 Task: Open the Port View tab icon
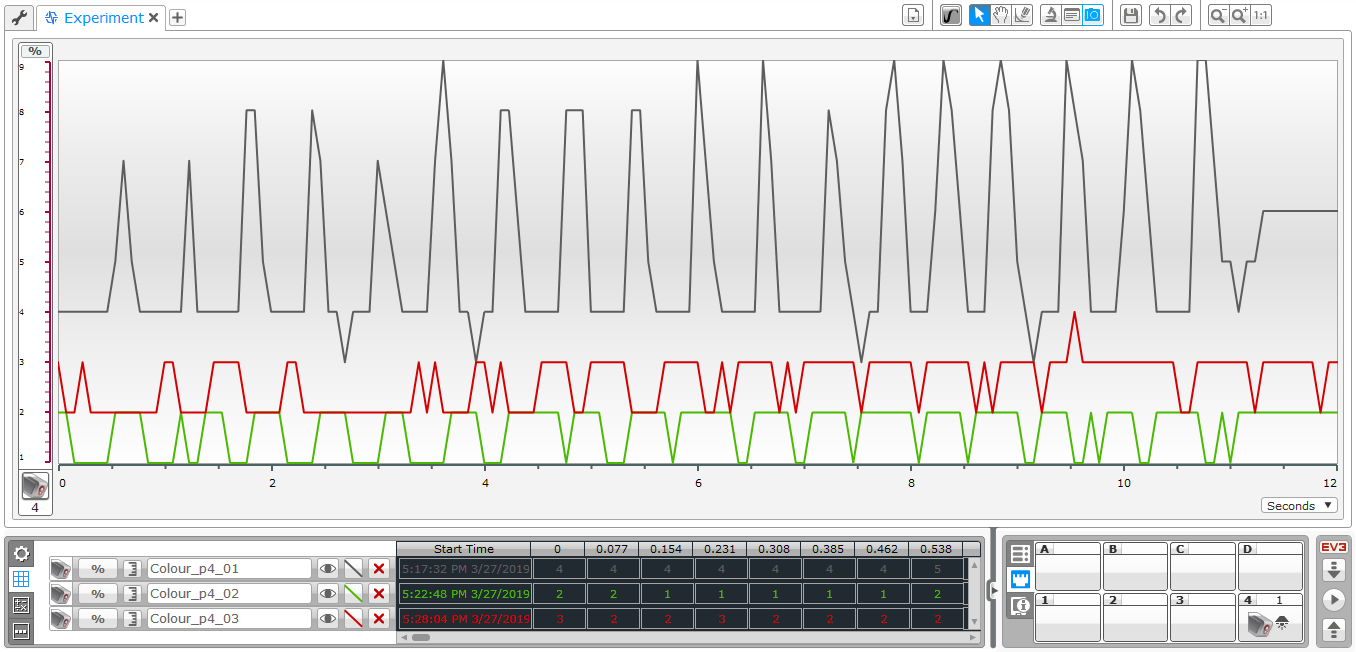[x=1020, y=580]
